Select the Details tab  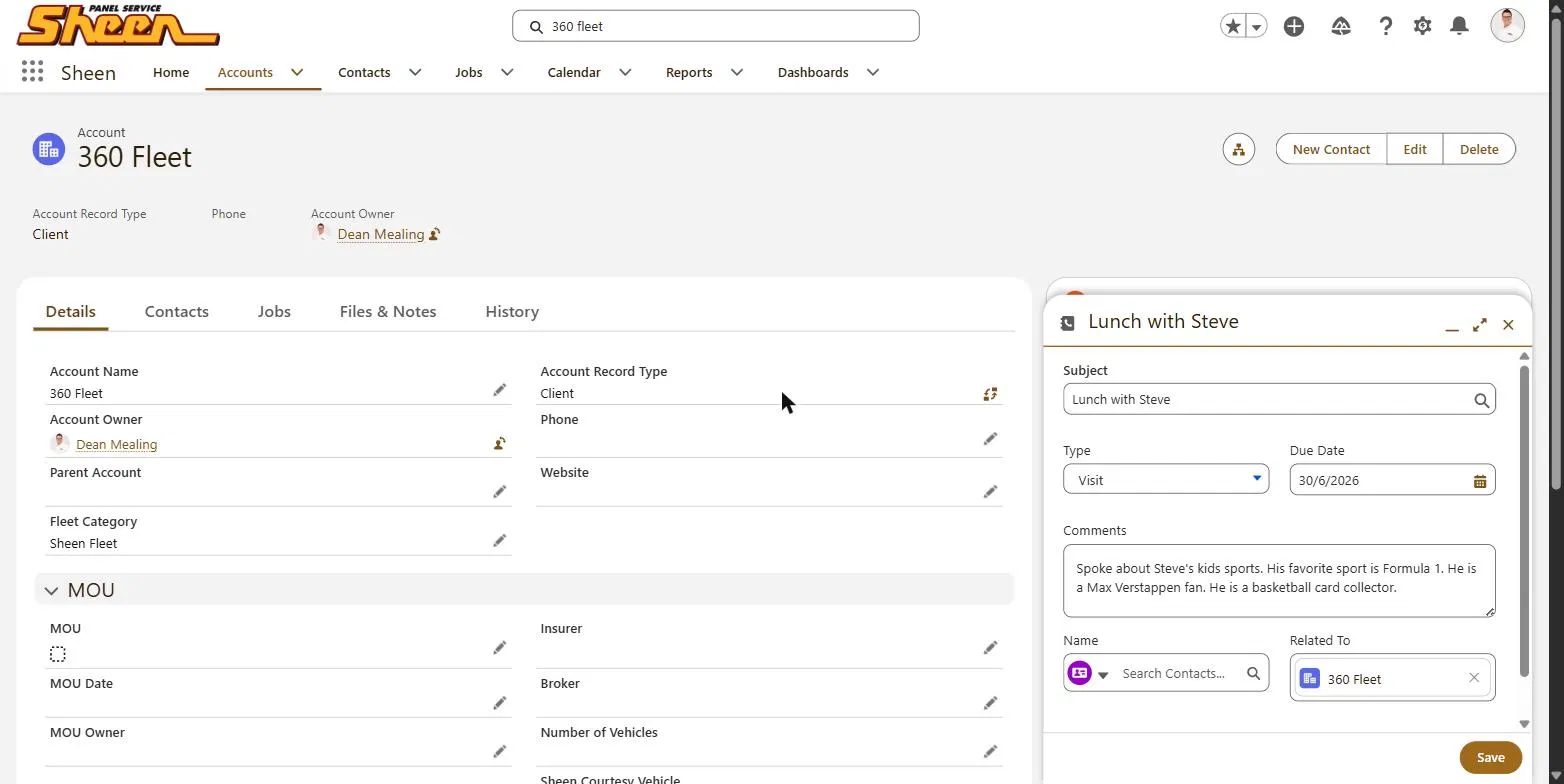pyautogui.click(x=70, y=311)
